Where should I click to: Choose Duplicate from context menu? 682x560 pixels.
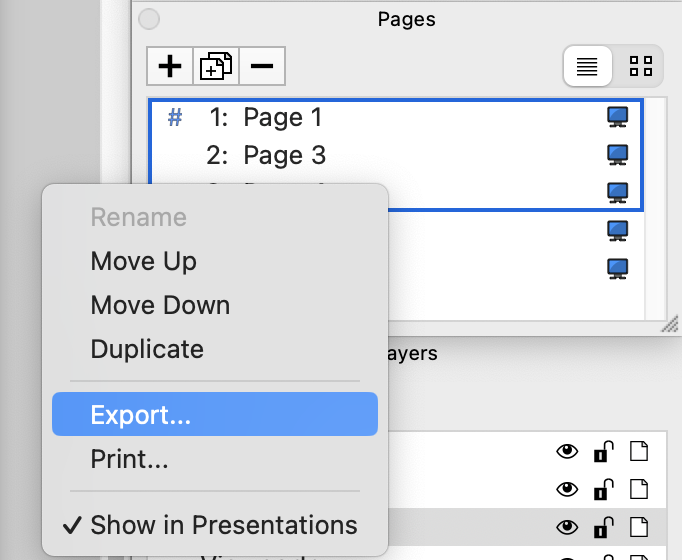coord(147,349)
